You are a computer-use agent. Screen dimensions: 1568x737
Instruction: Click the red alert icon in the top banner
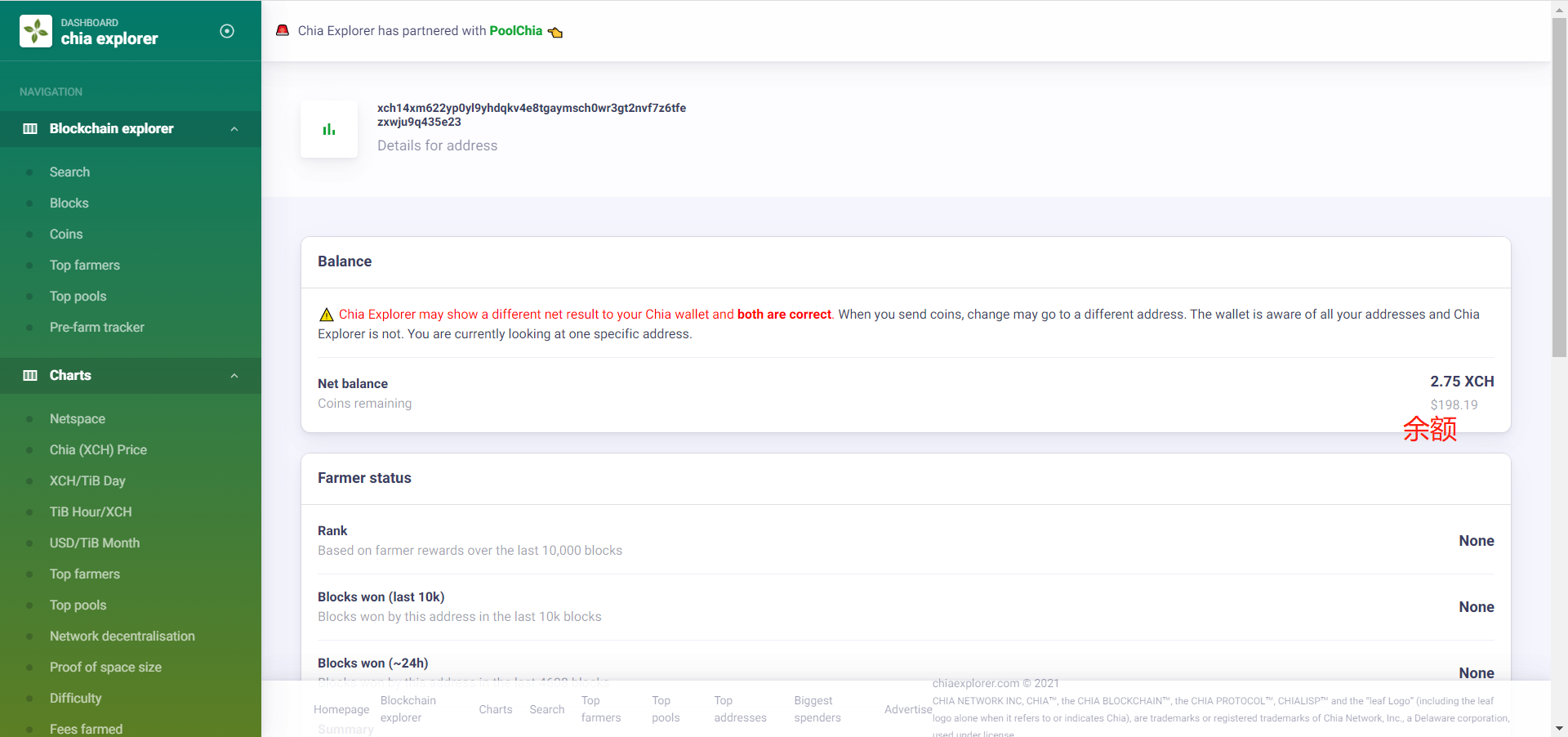point(283,30)
